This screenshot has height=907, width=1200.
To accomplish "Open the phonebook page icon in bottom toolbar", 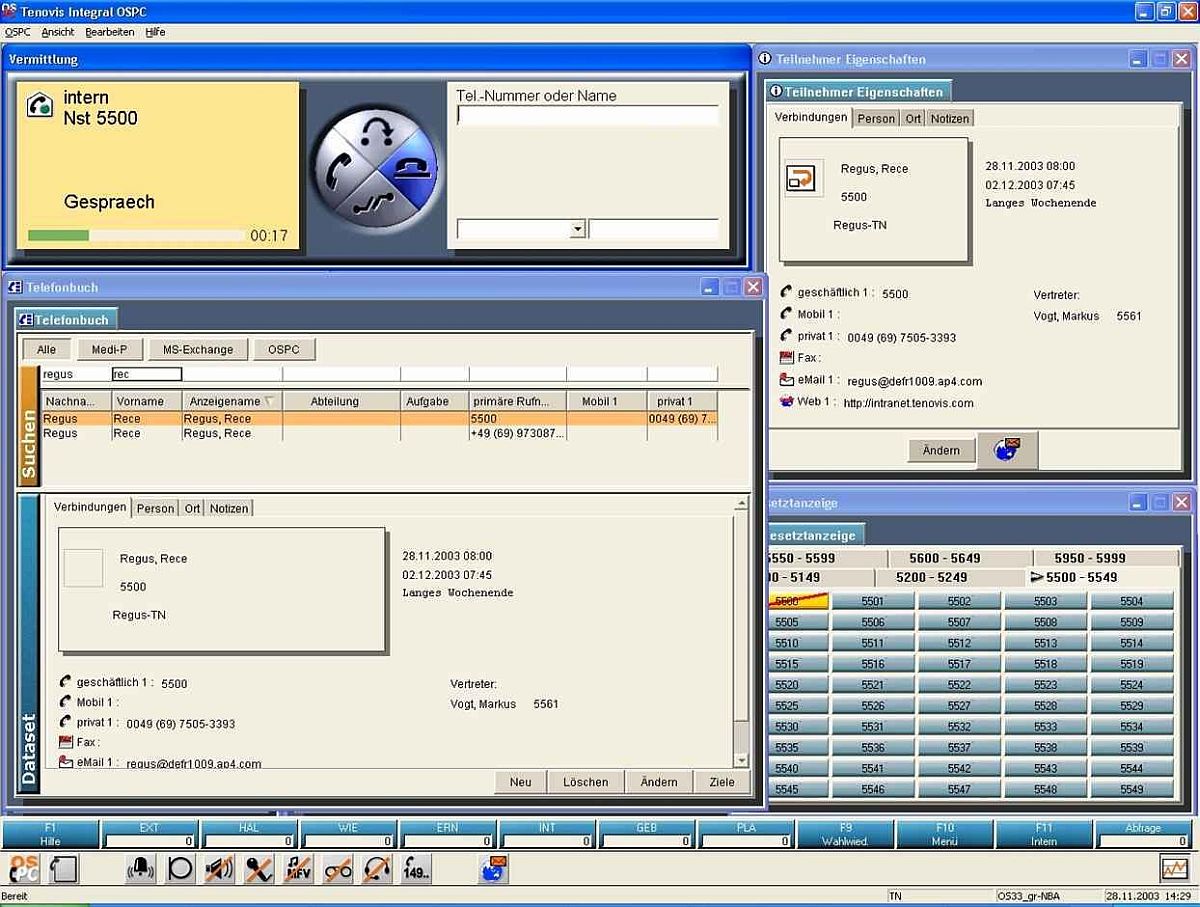I will [x=64, y=869].
